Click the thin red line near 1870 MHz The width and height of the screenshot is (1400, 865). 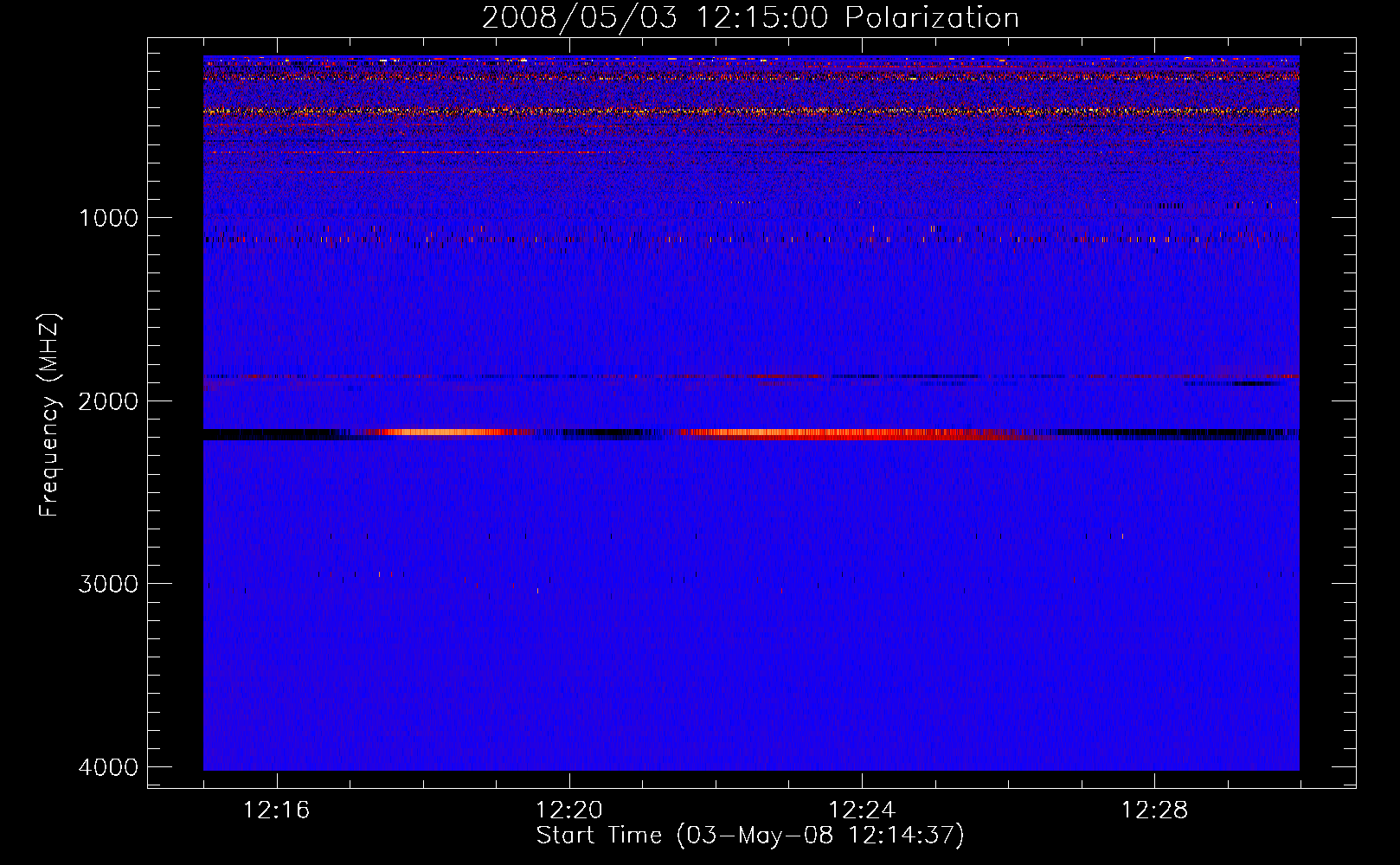tap(751, 377)
